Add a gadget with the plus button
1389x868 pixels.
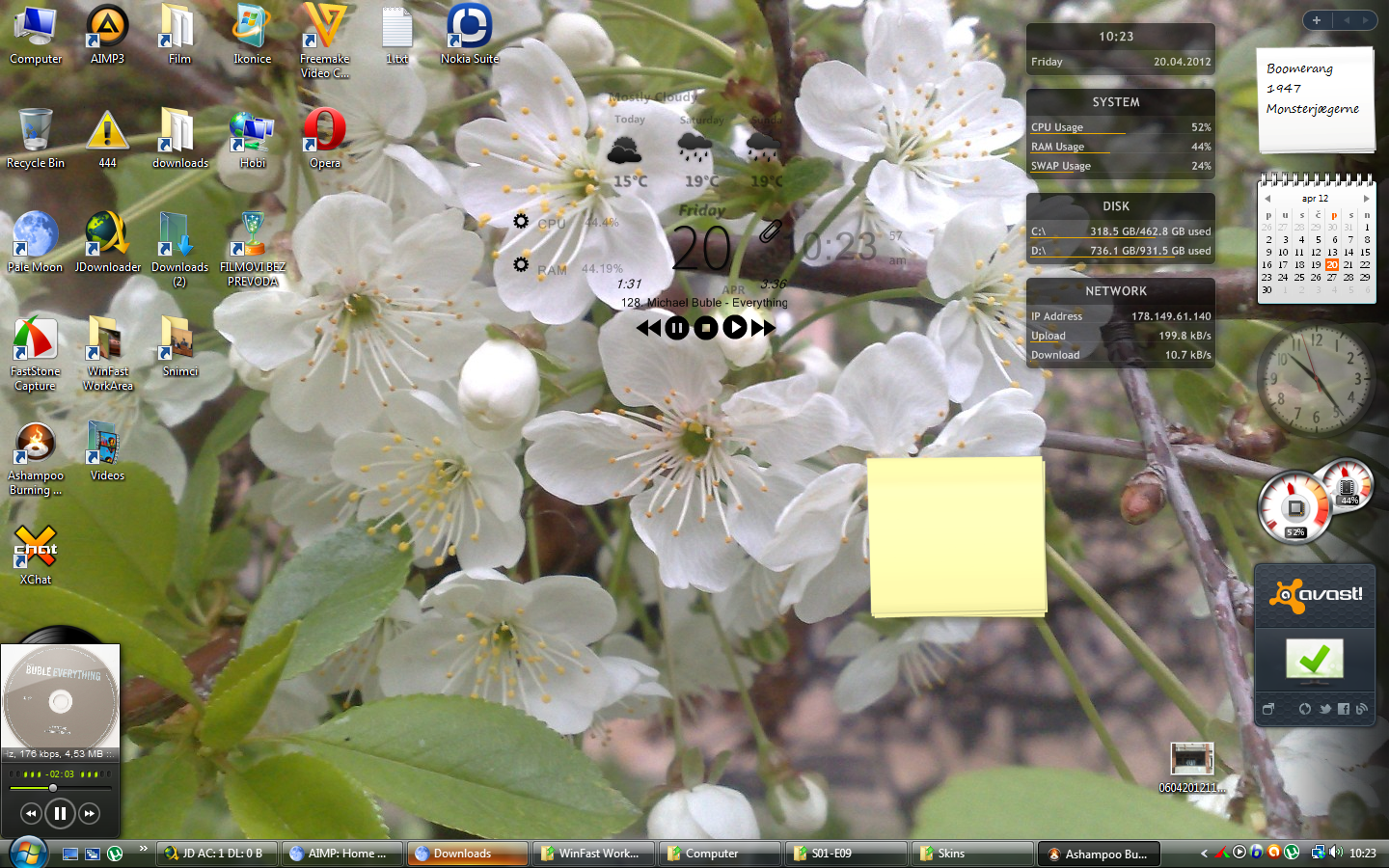pos(1317,20)
